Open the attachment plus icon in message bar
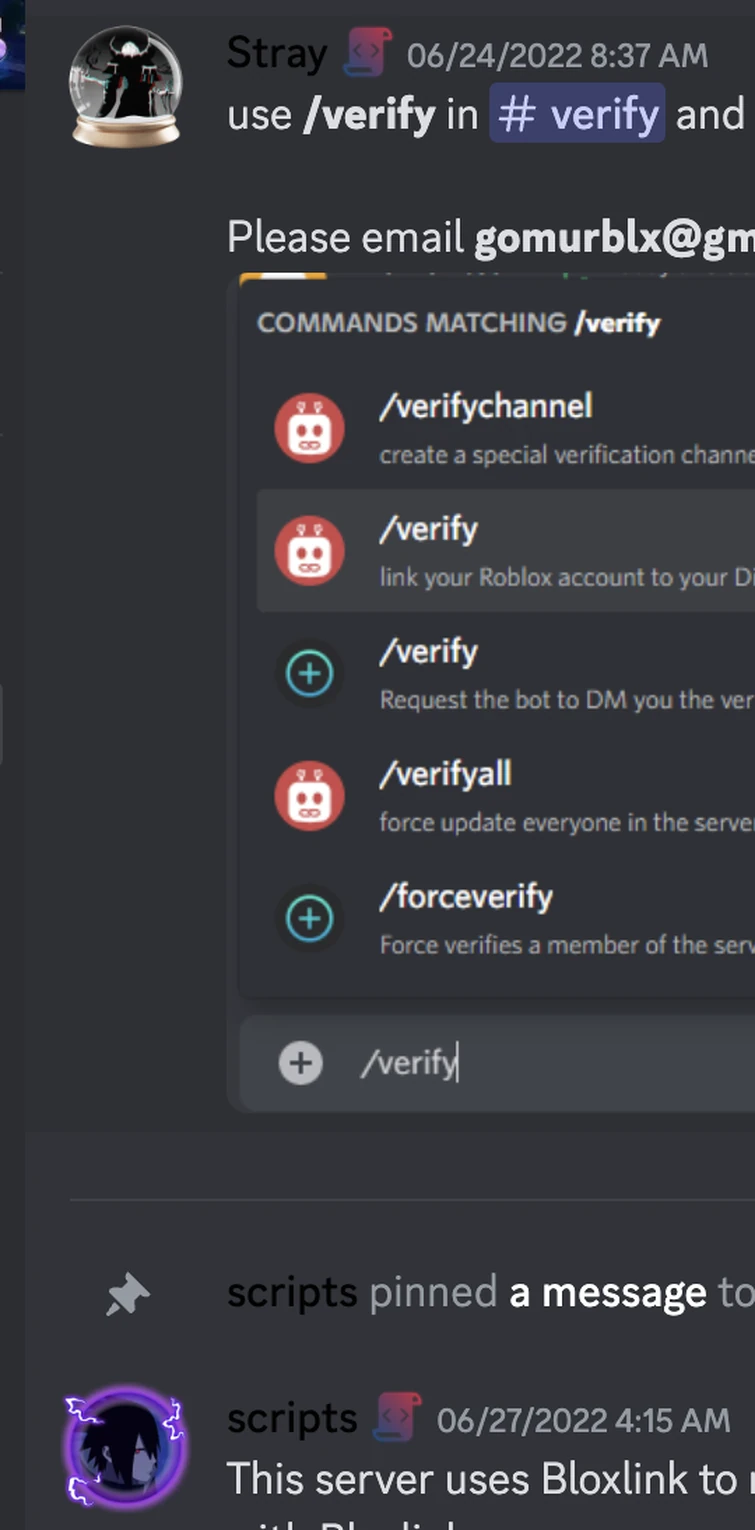 pos(300,1062)
